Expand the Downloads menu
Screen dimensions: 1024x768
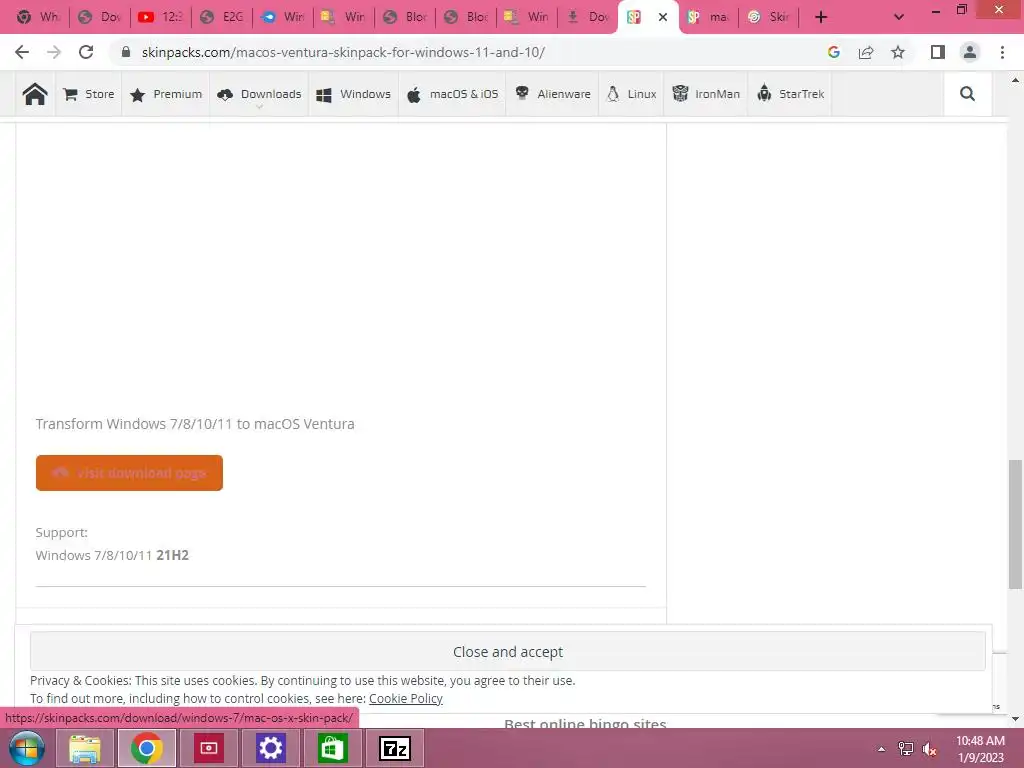coord(259,94)
